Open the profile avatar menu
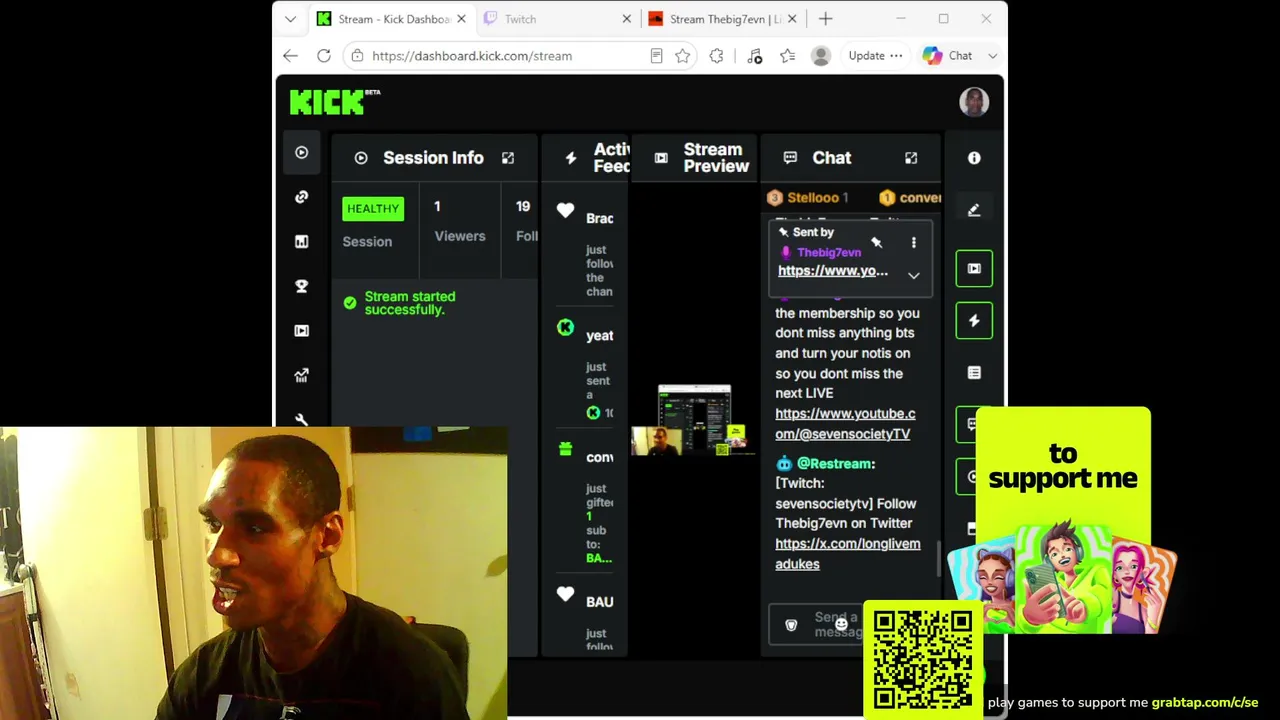 coord(974,102)
